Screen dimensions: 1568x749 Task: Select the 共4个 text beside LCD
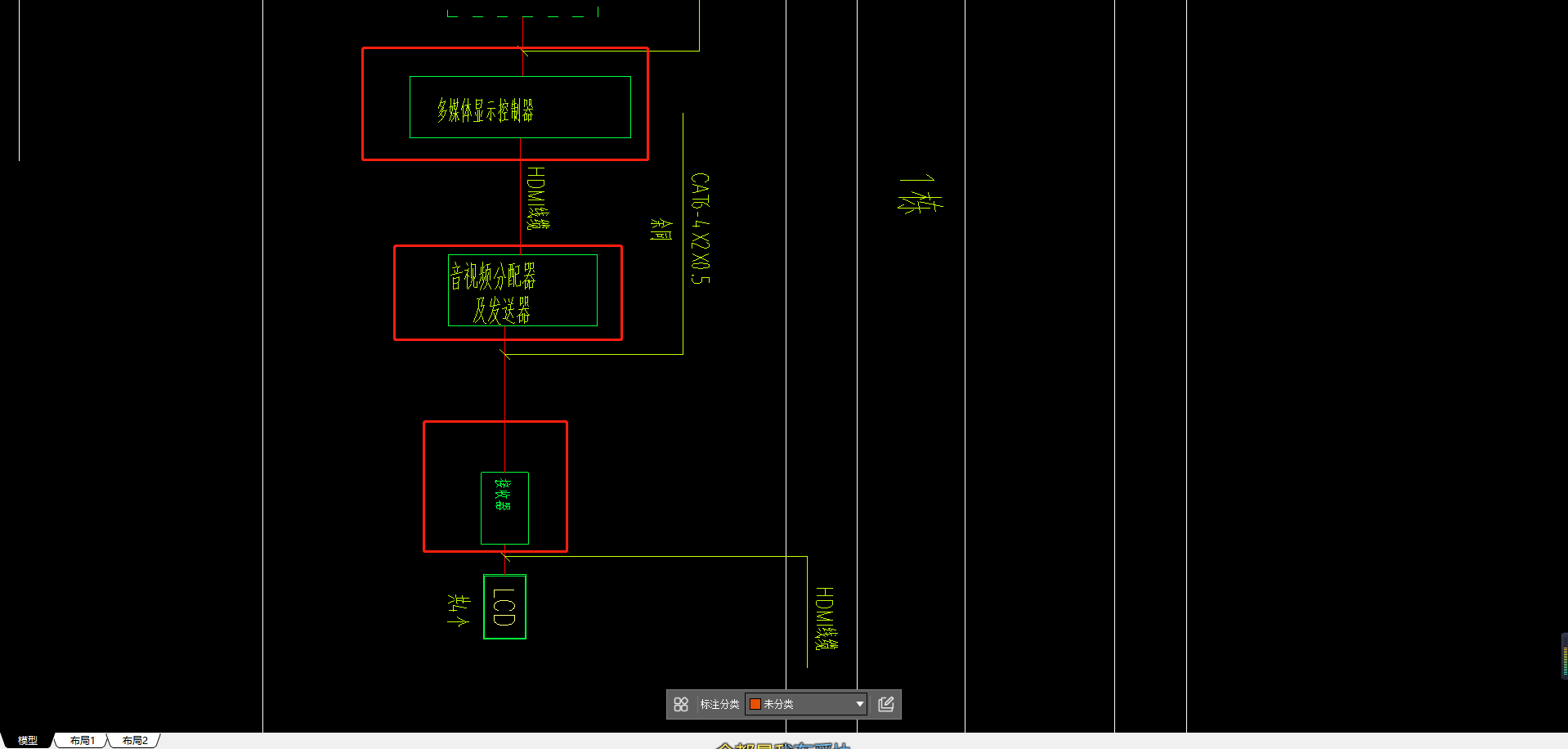[x=459, y=610]
